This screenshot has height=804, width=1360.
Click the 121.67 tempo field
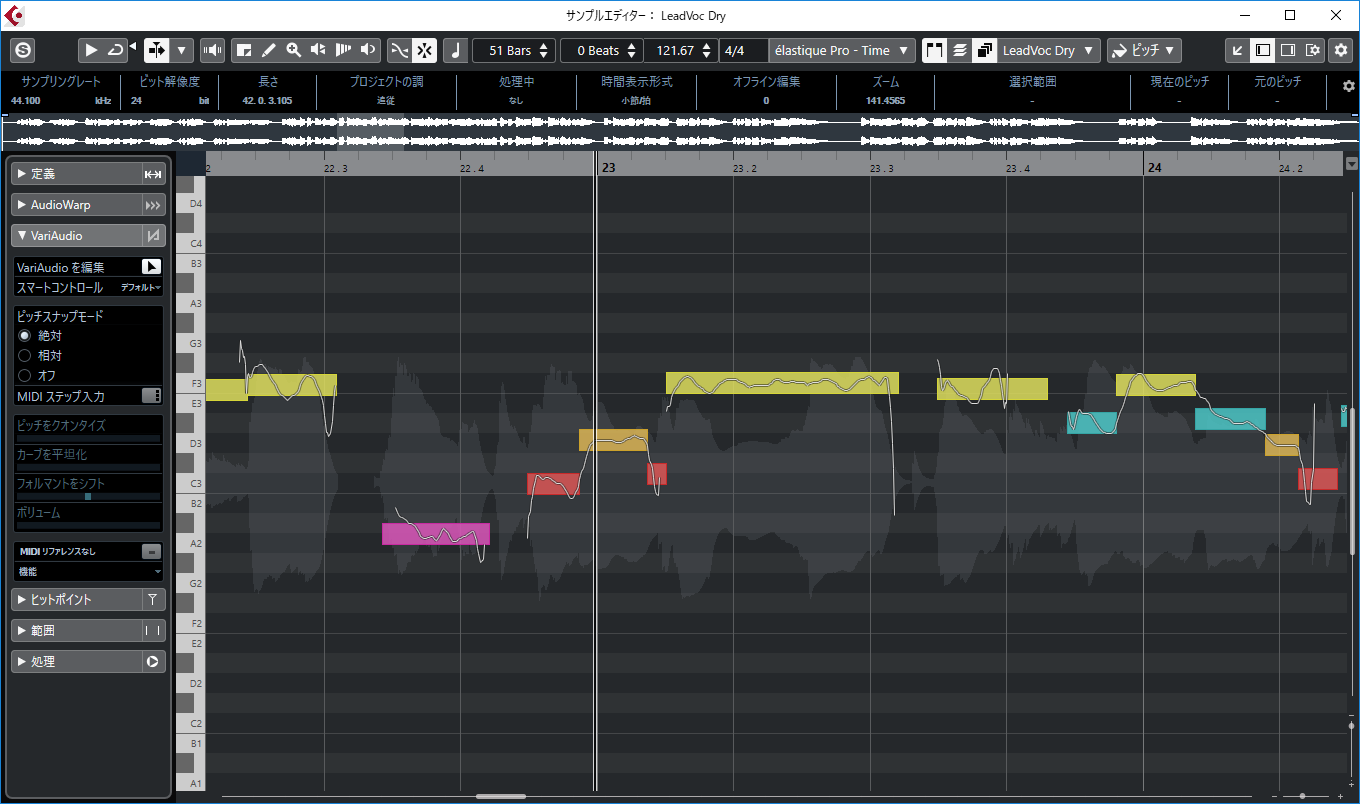point(681,50)
